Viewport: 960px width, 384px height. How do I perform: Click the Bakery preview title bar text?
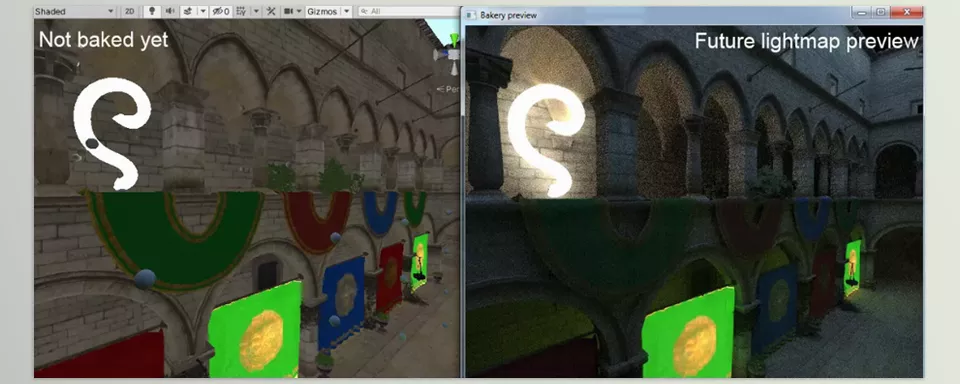point(508,15)
